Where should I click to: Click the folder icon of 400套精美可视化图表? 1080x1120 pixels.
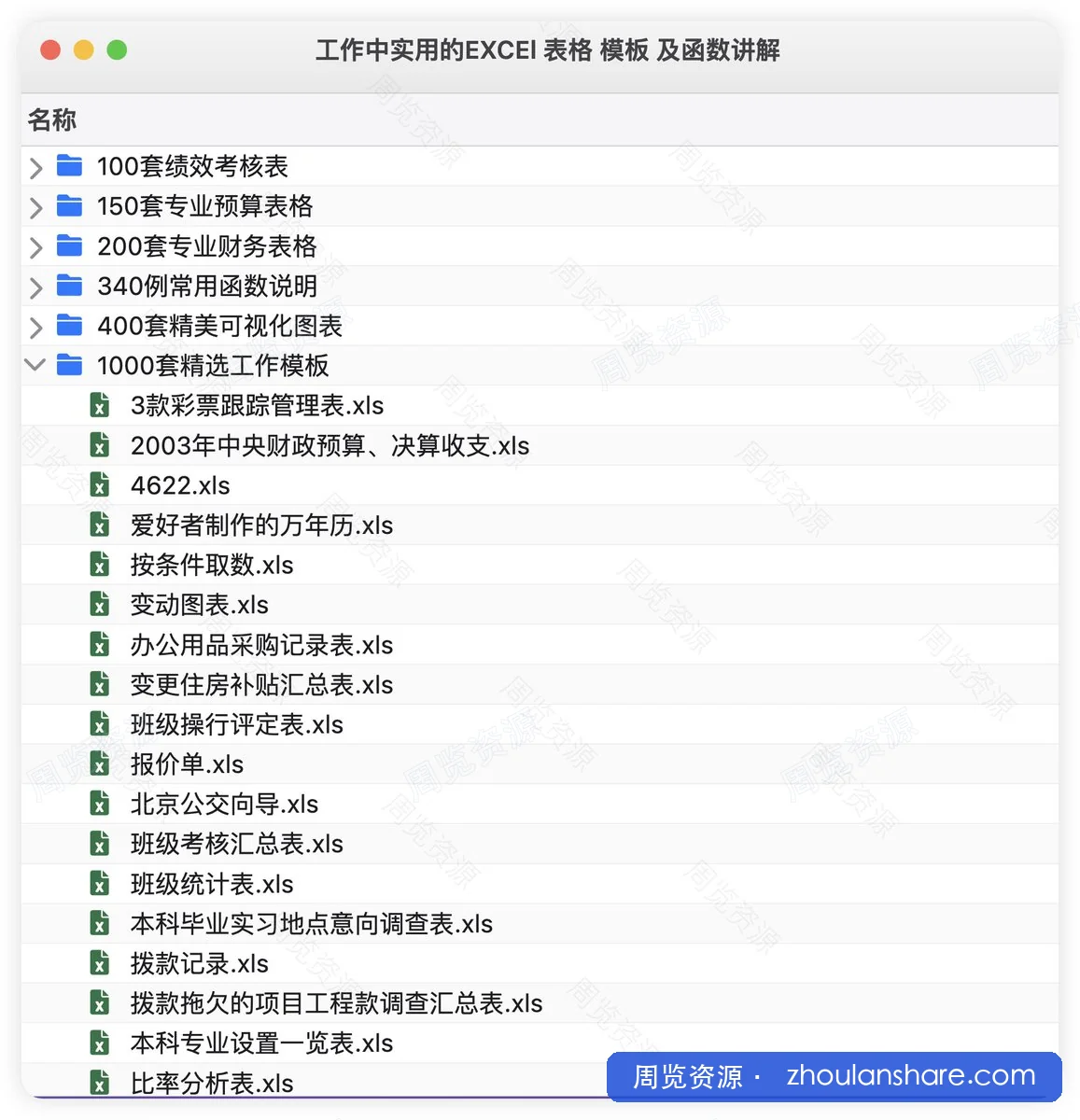69,325
